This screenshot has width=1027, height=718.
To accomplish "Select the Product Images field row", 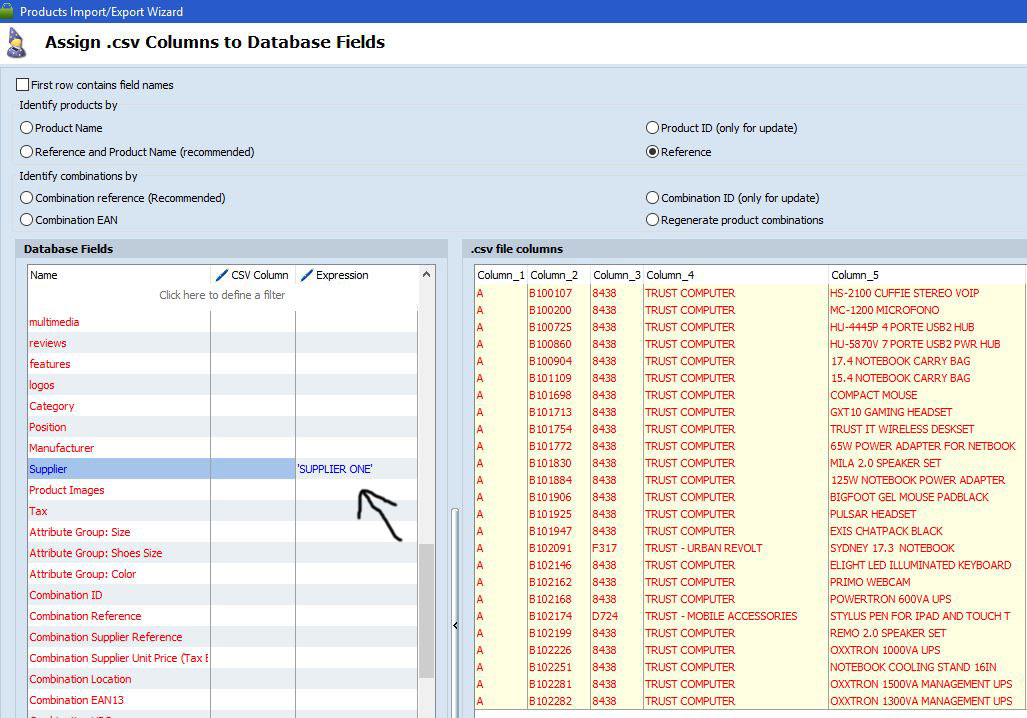I will tap(67, 491).
